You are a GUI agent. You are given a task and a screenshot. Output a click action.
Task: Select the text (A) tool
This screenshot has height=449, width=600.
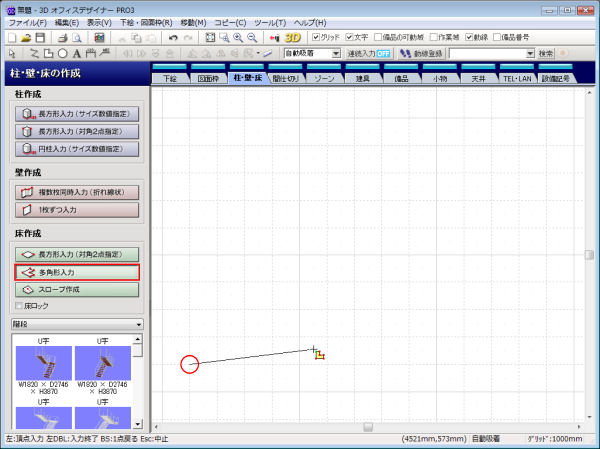[78, 53]
